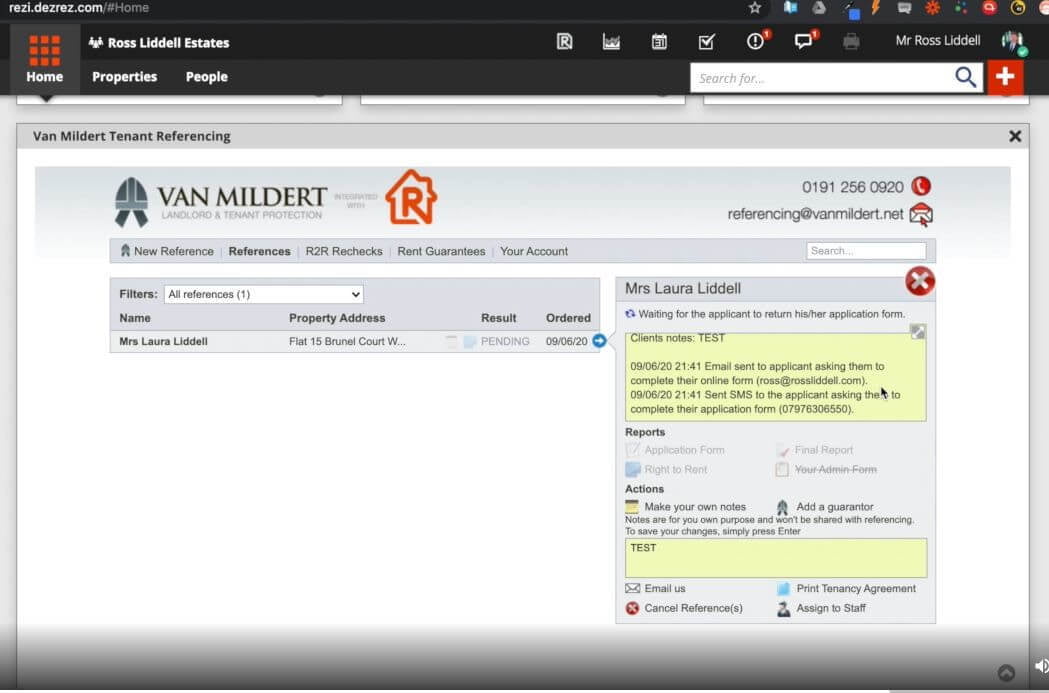
Task: Click Print Tenancy Agreement link
Action: pyautogui.click(x=856, y=589)
